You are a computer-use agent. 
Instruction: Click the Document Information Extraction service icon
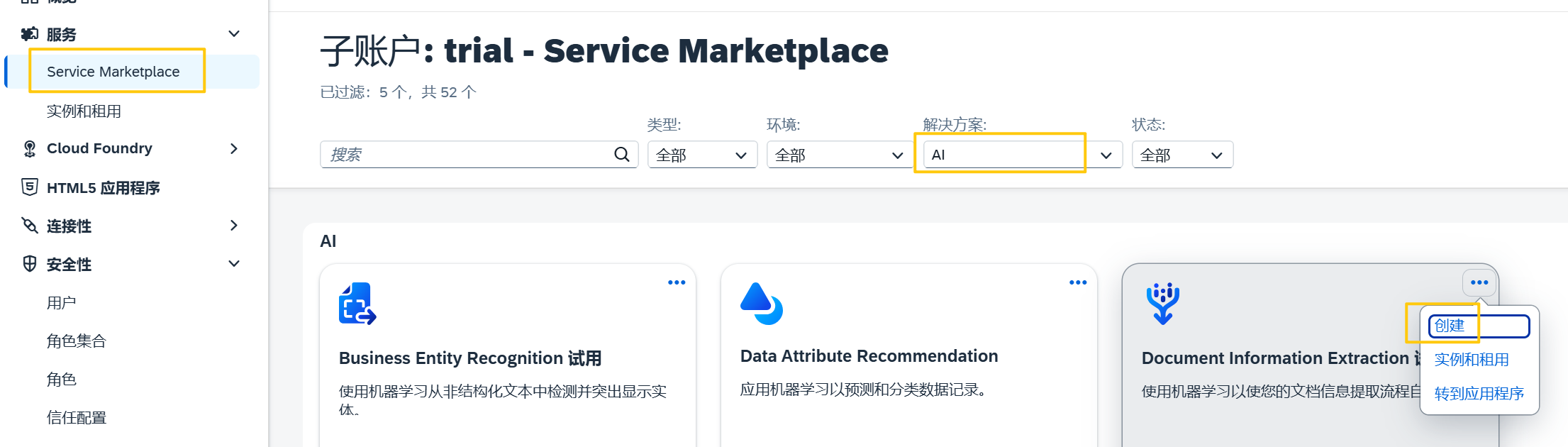pos(1163,304)
